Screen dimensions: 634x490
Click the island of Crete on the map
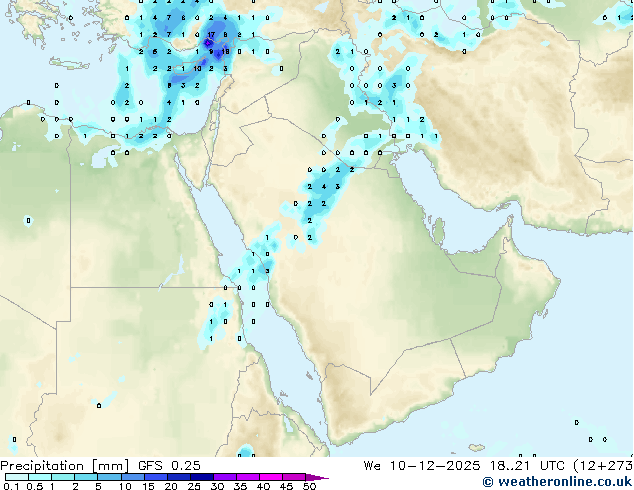69,63
